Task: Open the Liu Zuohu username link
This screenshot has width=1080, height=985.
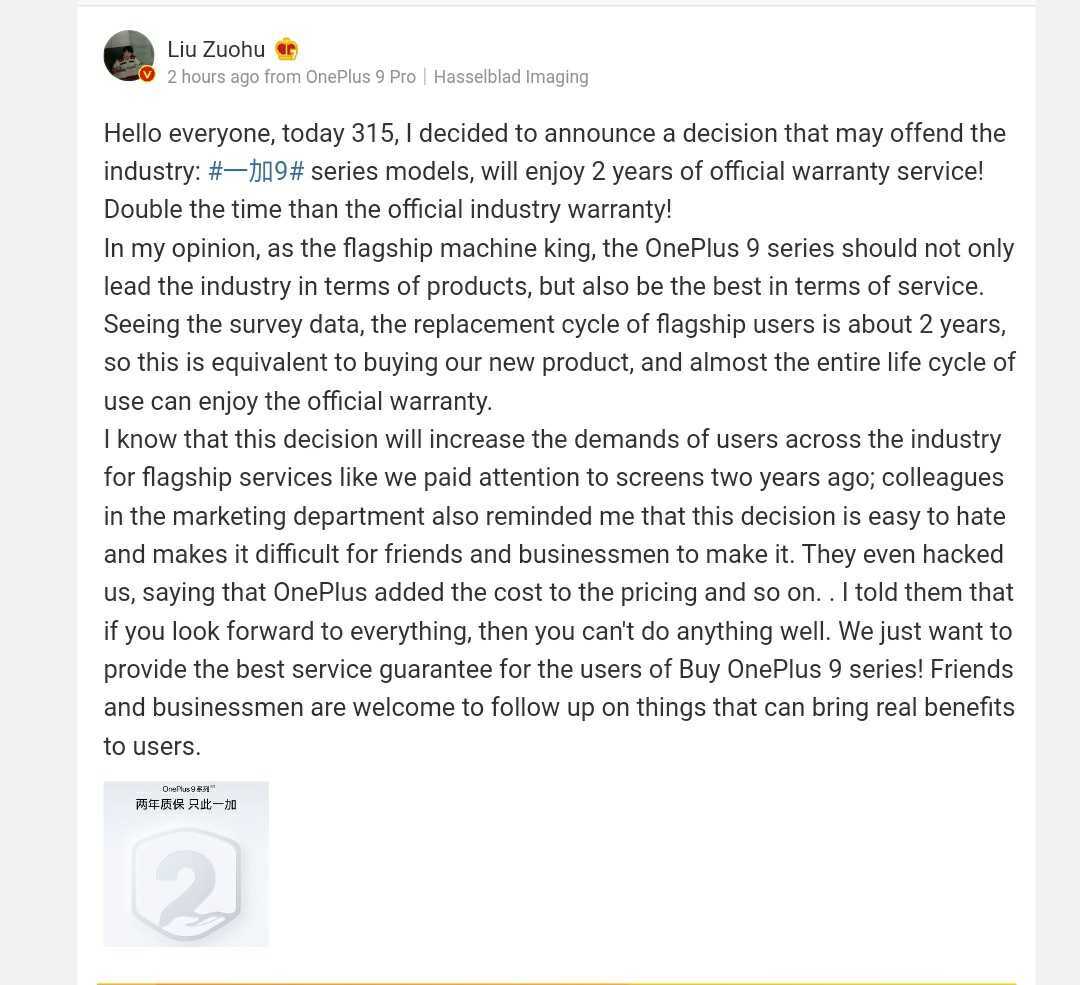Action: (x=216, y=50)
